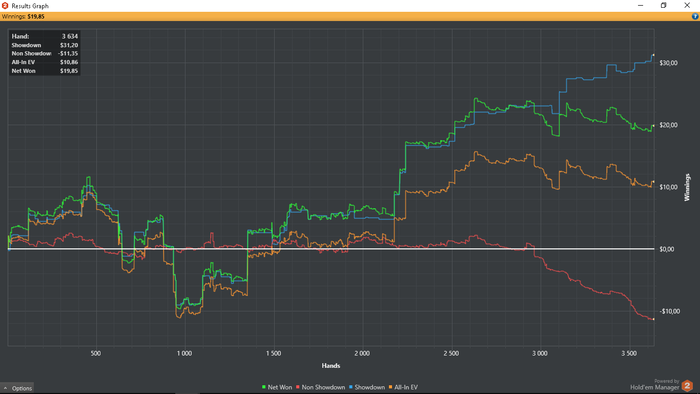Viewport: 700px width, 394px height.
Task: Close the Results Graph window
Action: (687, 5)
